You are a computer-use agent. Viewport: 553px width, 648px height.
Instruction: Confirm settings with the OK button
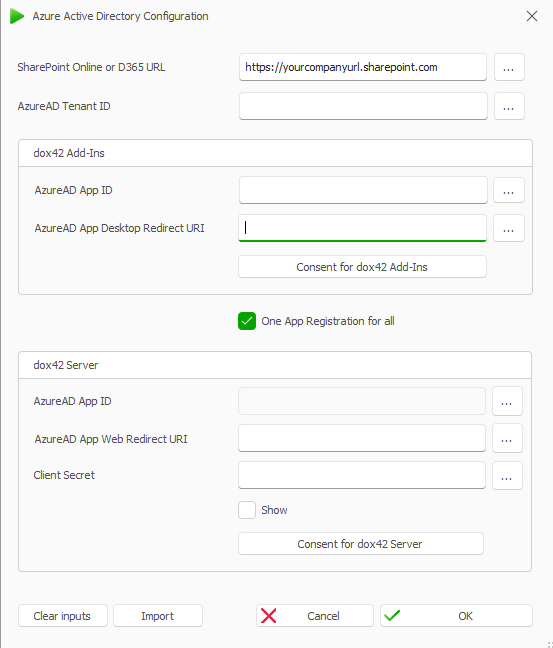point(456,616)
